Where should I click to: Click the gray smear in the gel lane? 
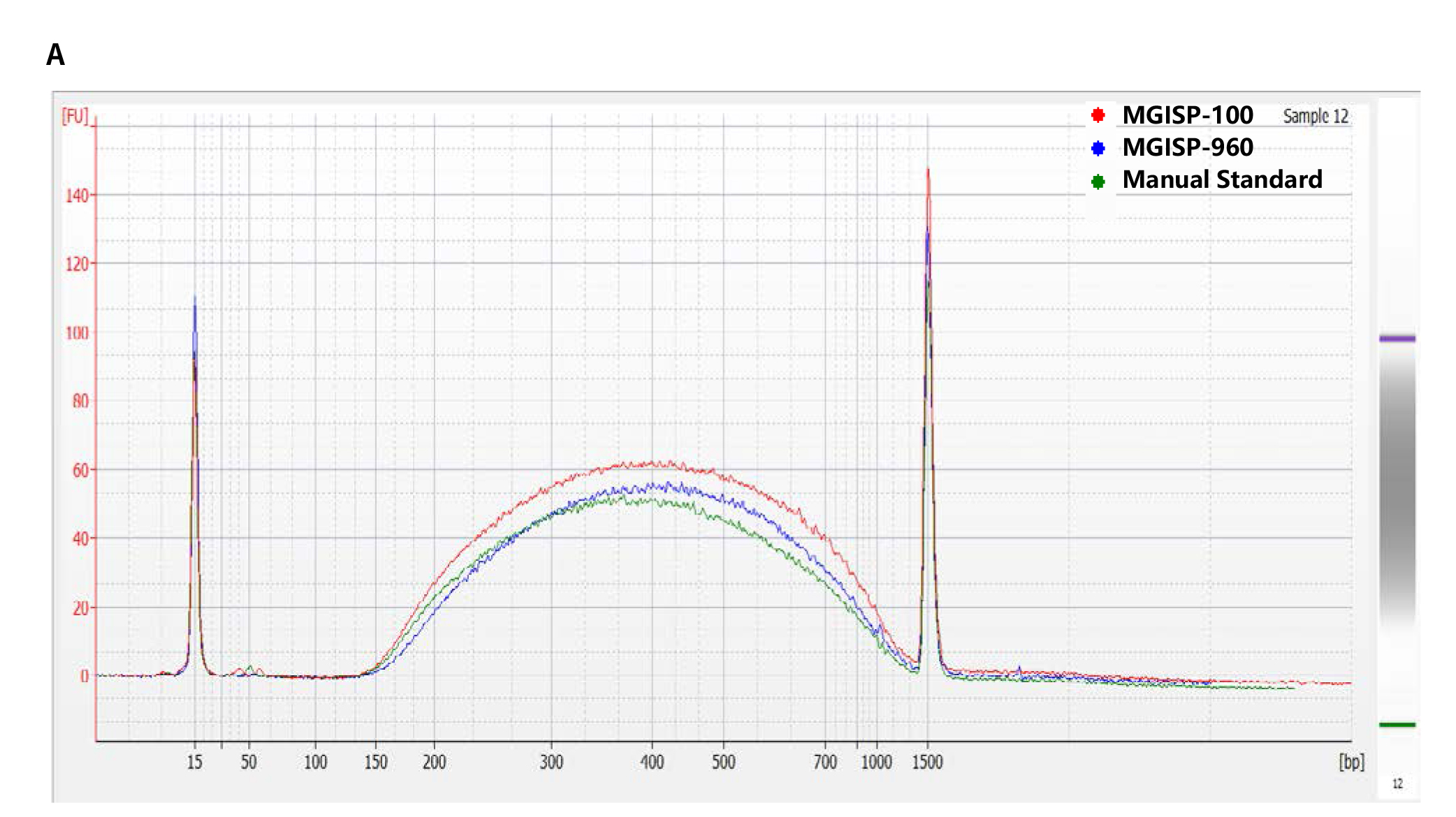1397,489
